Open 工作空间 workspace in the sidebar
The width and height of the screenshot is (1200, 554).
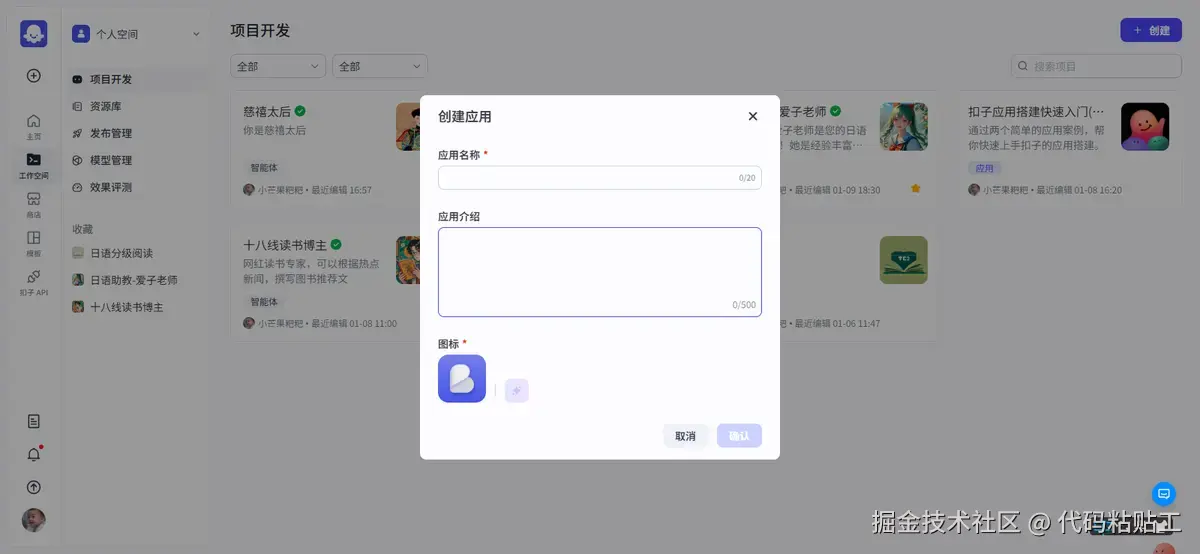(x=33, y=165)
